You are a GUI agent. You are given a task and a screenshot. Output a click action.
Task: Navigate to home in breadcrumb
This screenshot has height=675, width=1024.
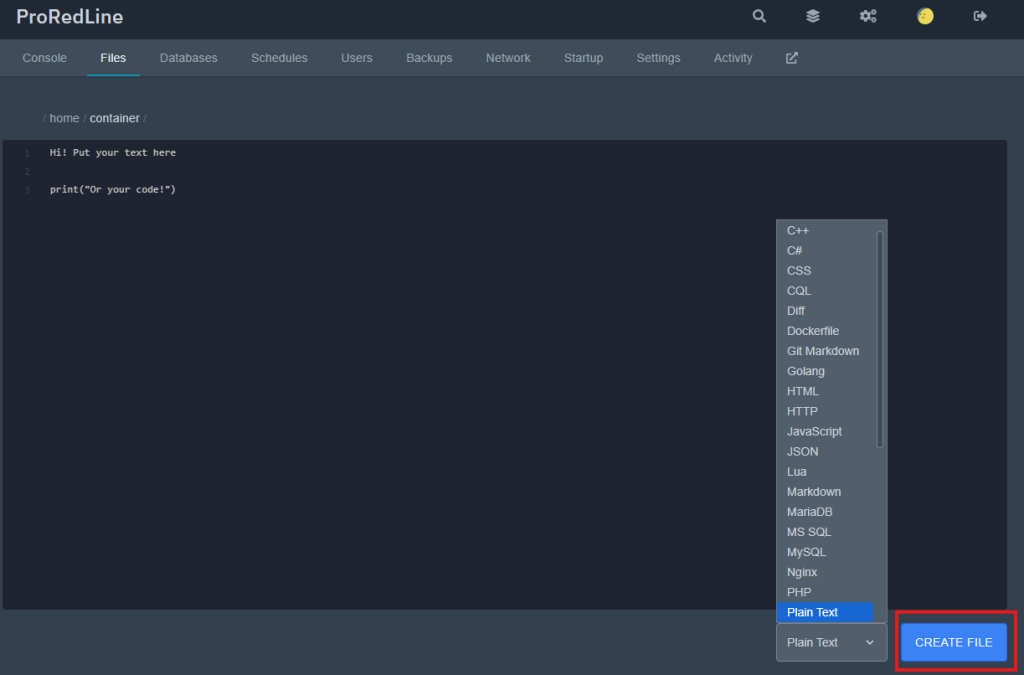[x=64, y=118]
